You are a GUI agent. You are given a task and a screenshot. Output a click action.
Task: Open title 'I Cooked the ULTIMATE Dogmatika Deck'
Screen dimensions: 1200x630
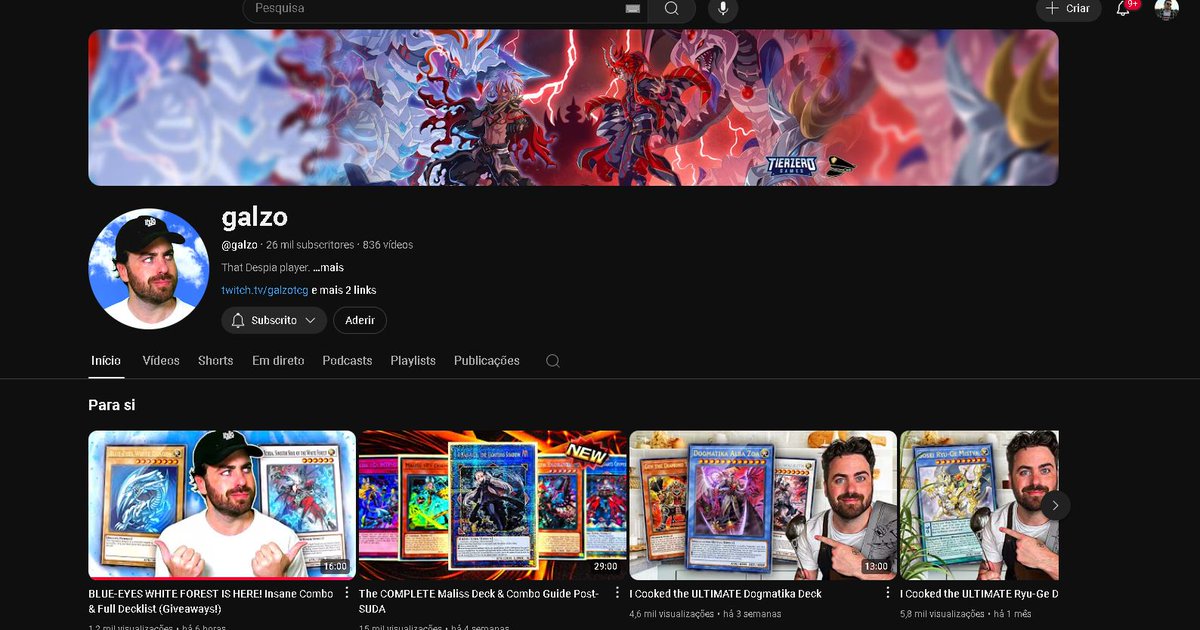point(726,594)
